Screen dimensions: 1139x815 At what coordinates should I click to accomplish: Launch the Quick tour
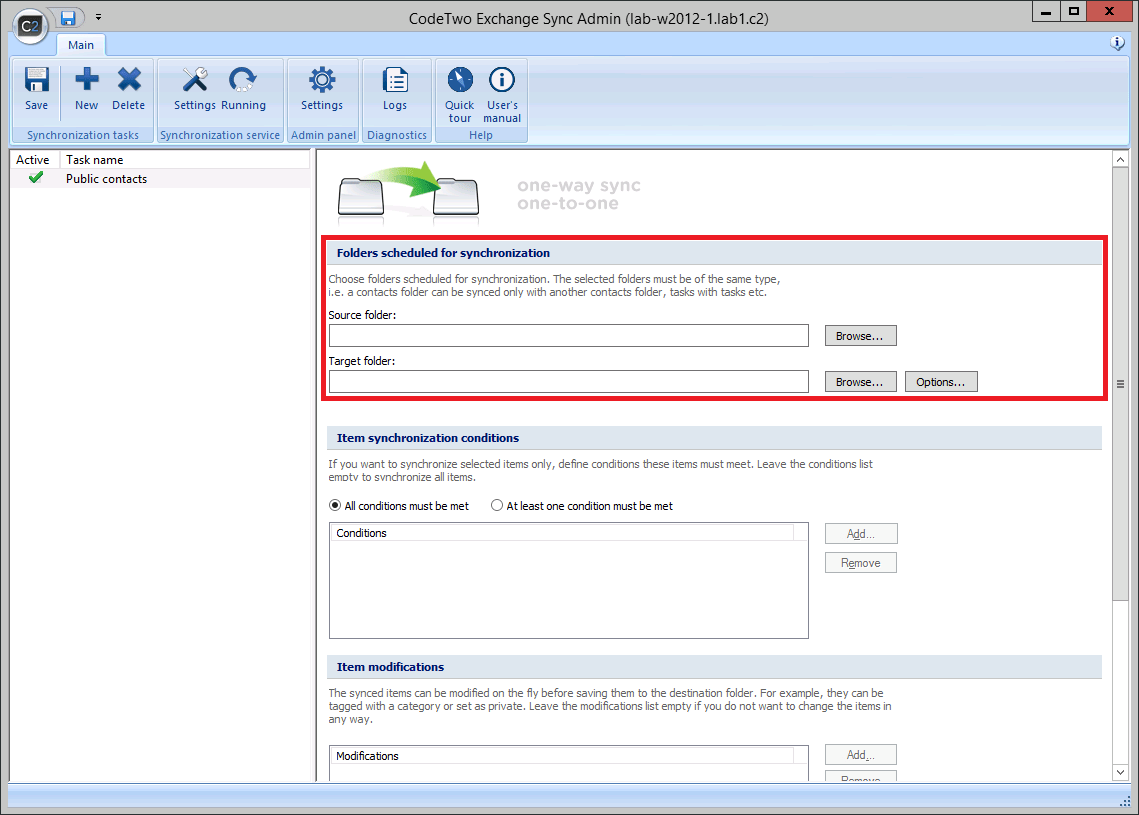(459, 90)
